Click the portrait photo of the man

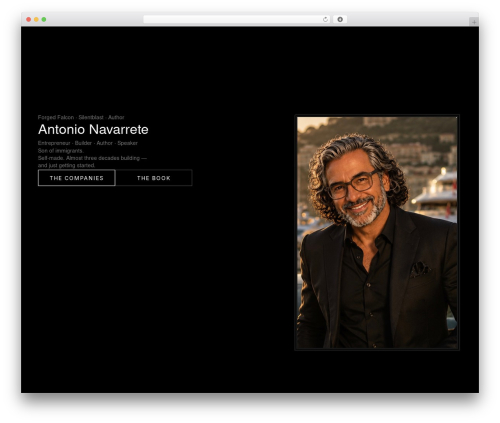click(377, 232)
